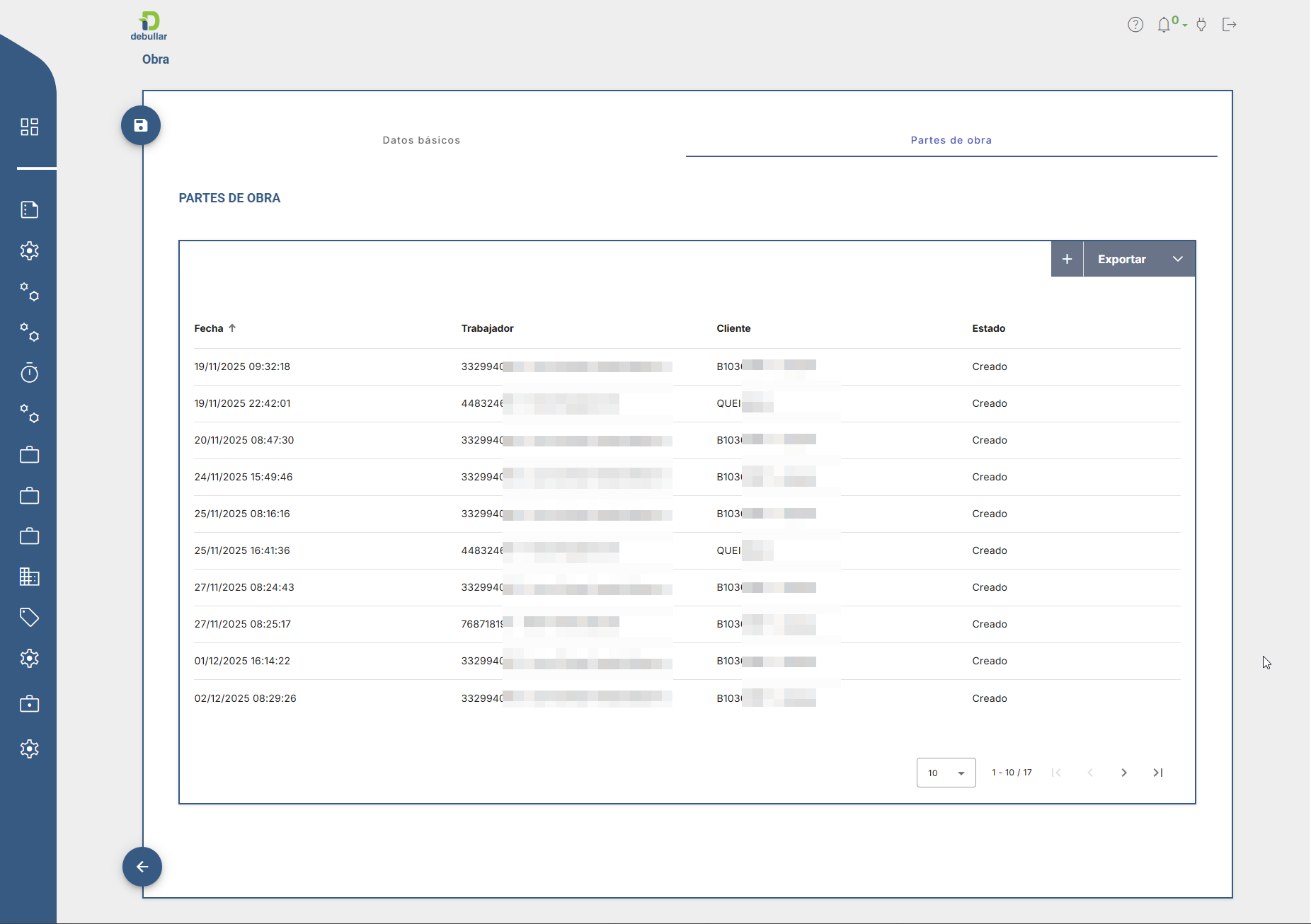Image resolution: width=1311 pixels, height=924 pixels.
Task: Expand the Exportar dropdown chevron
Action: pos(1178,259)
